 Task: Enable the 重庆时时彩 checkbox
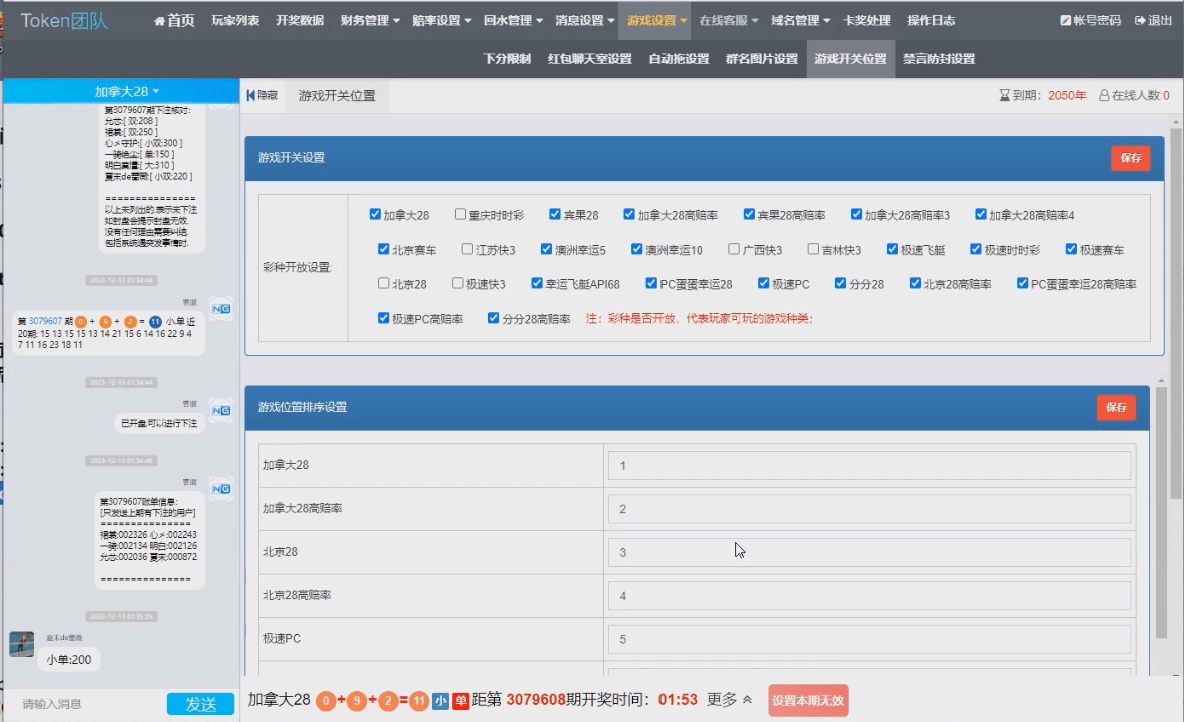(460, 214)
